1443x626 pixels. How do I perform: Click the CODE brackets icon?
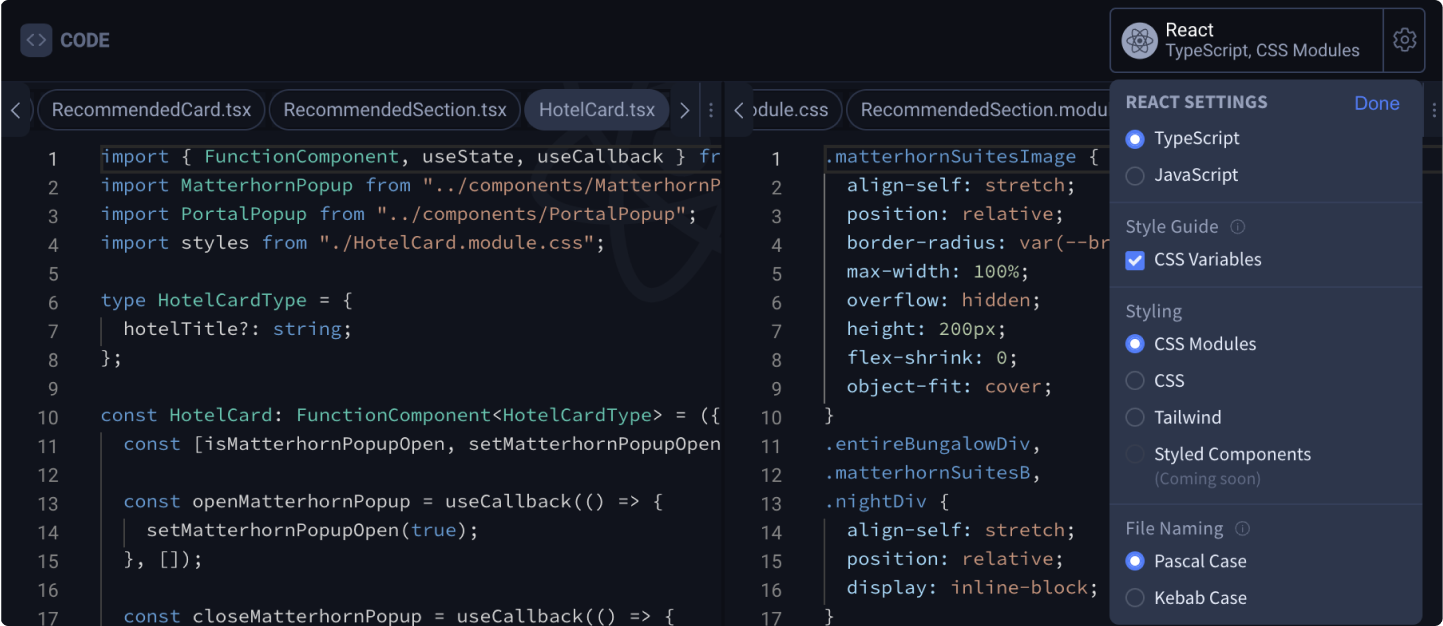click(36, 41)
